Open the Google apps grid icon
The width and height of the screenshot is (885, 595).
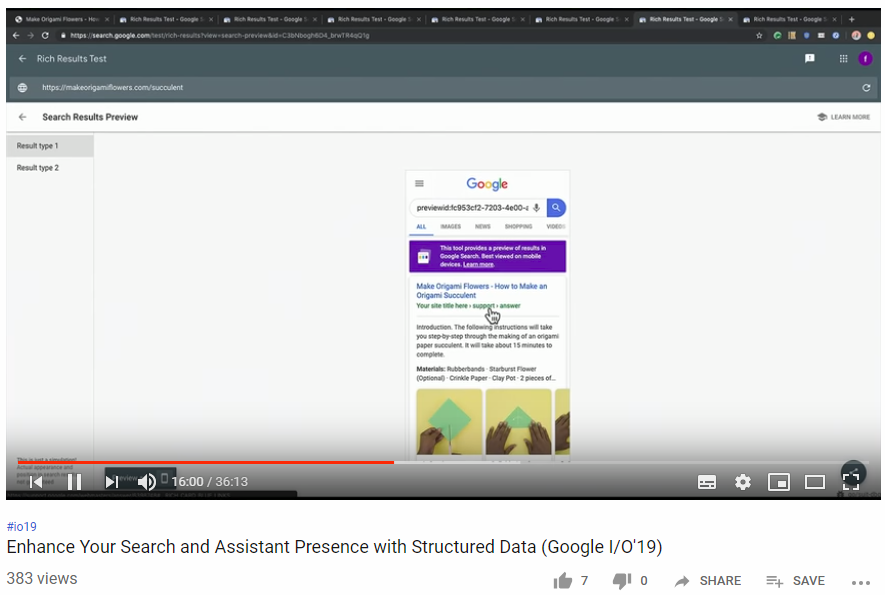tap(843, 58)
